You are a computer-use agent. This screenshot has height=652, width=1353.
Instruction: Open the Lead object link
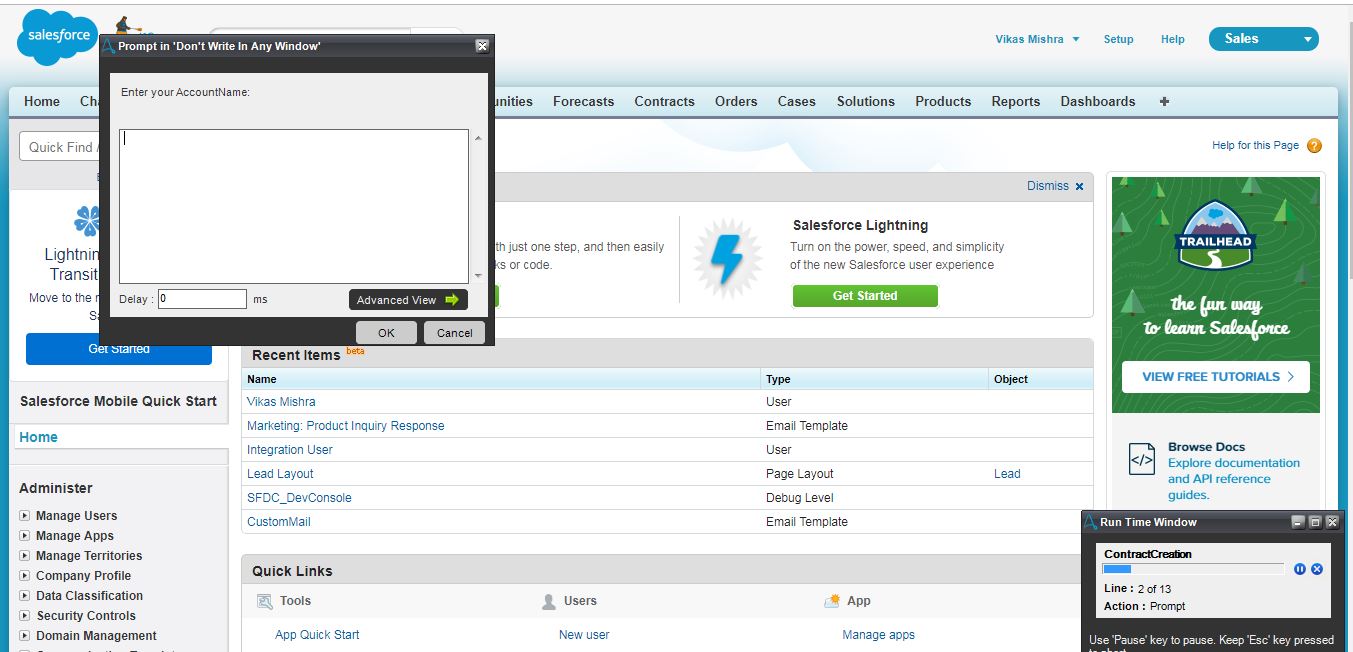pyautogui.click(x=1007, y=474)
